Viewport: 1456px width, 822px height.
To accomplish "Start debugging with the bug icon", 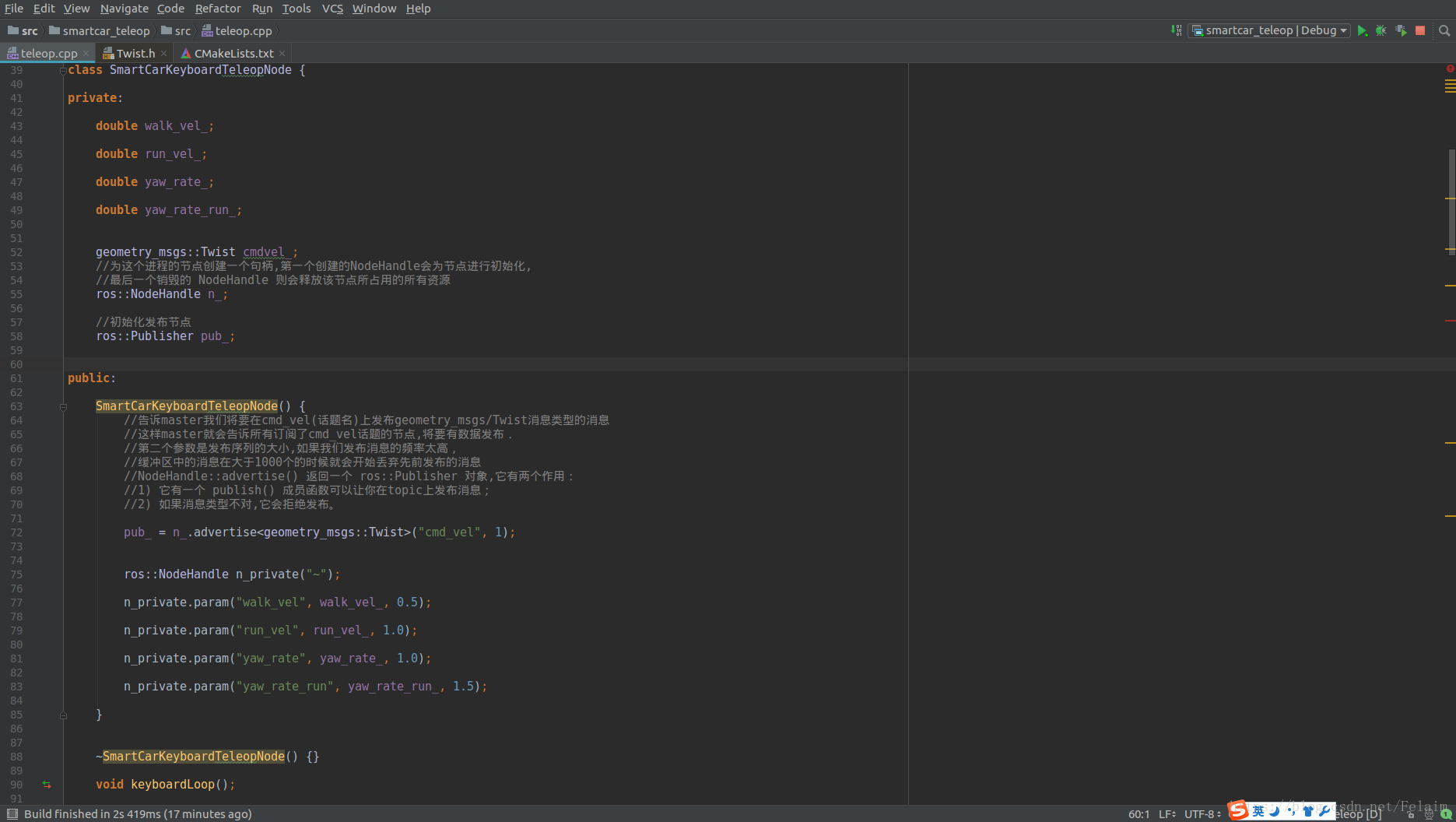I will pos(1381,30).
